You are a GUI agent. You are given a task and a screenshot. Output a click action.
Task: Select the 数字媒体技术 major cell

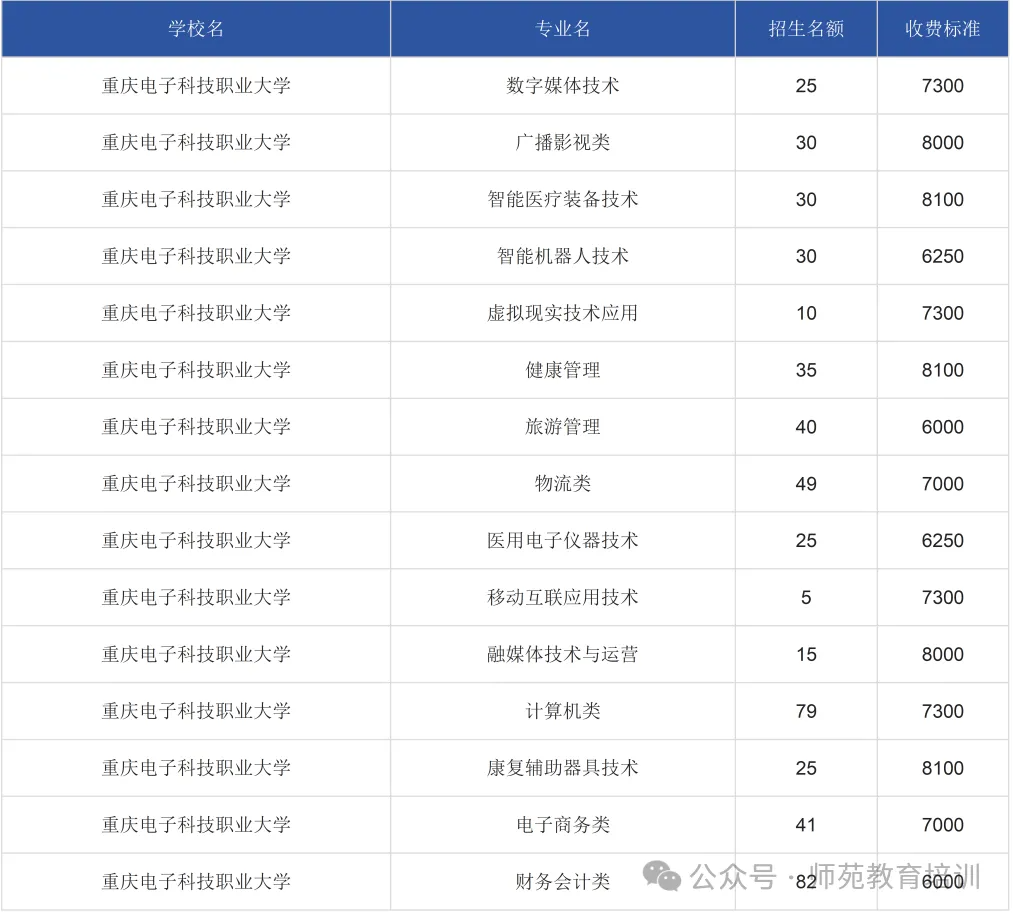(x=563, y=85)
